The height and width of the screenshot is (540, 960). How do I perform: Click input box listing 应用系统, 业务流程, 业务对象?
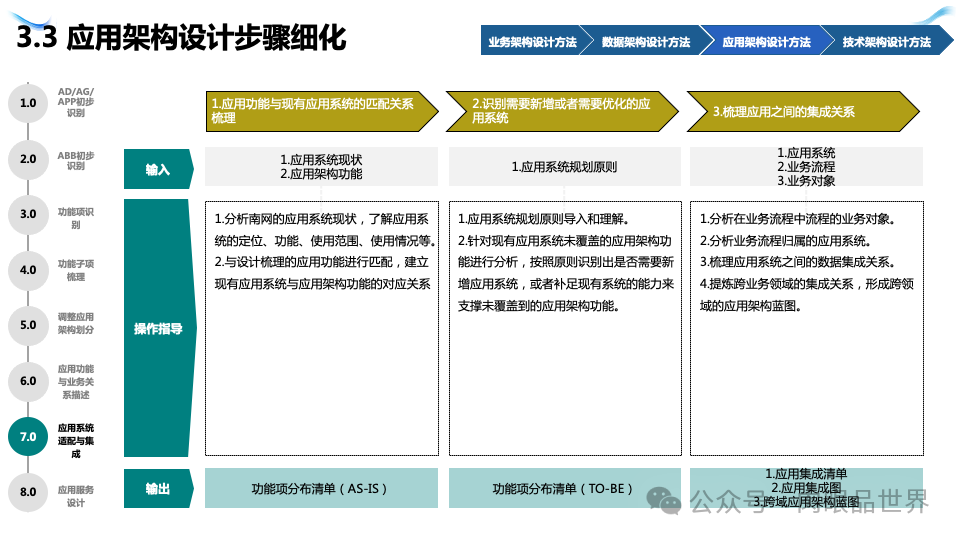[806, 167]
